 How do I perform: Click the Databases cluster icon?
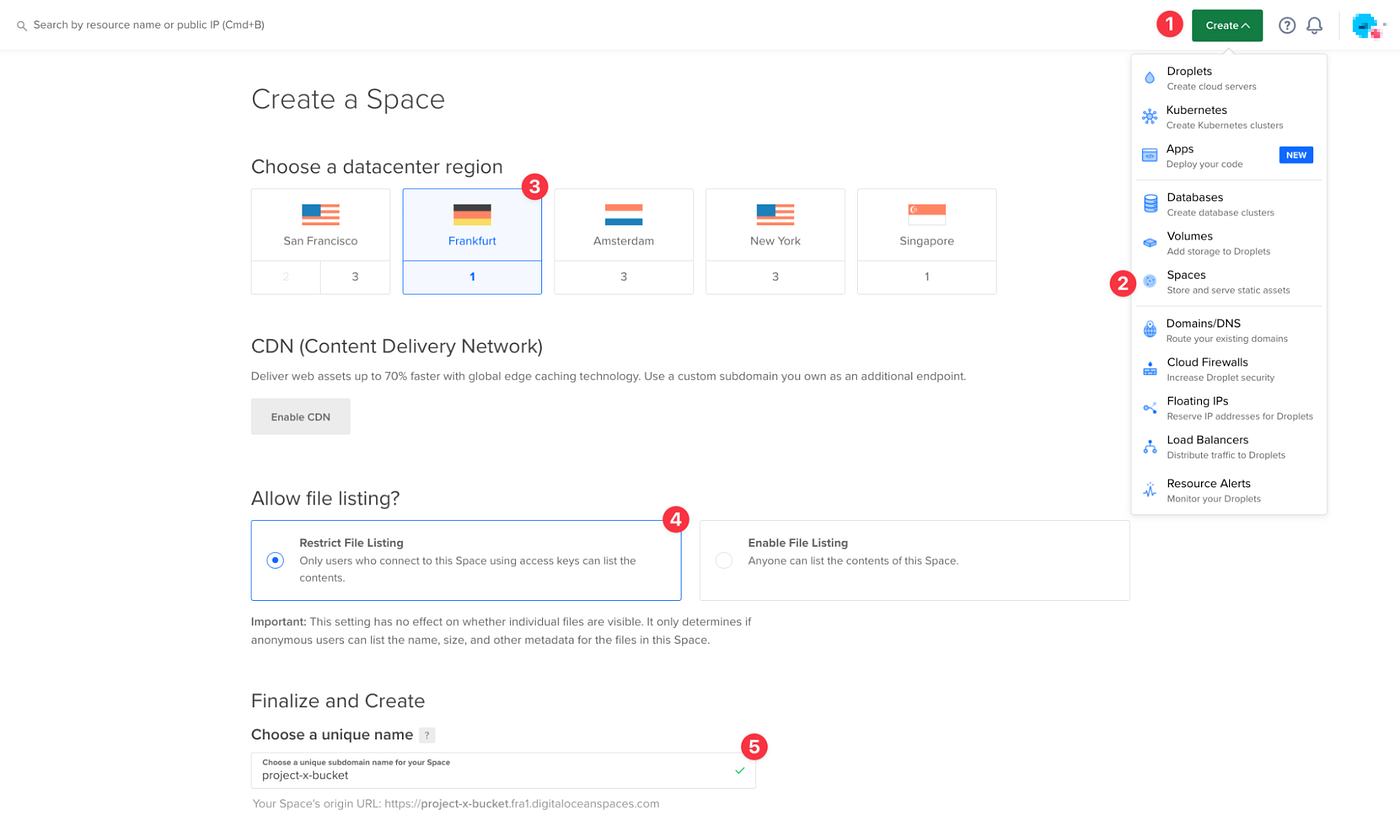pyautogui.click(x=1150, y=204)
